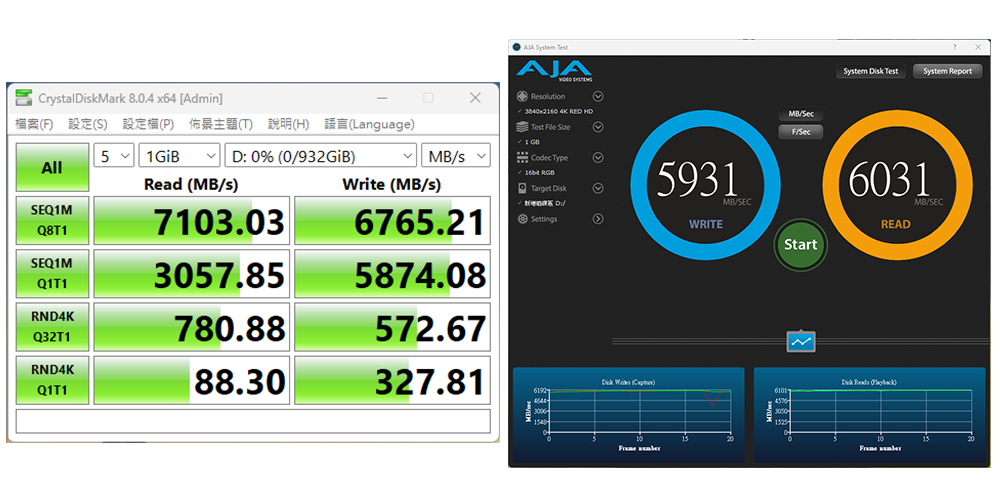Open the test size dropdown showing 1GiB
Viewport: 1000px width, 500px height.
pyautogui.click(x=179, y=156)
